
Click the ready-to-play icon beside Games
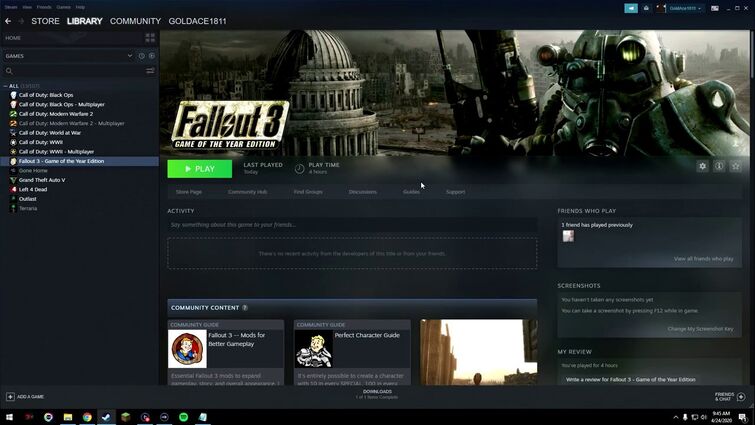tap(152, 56)
